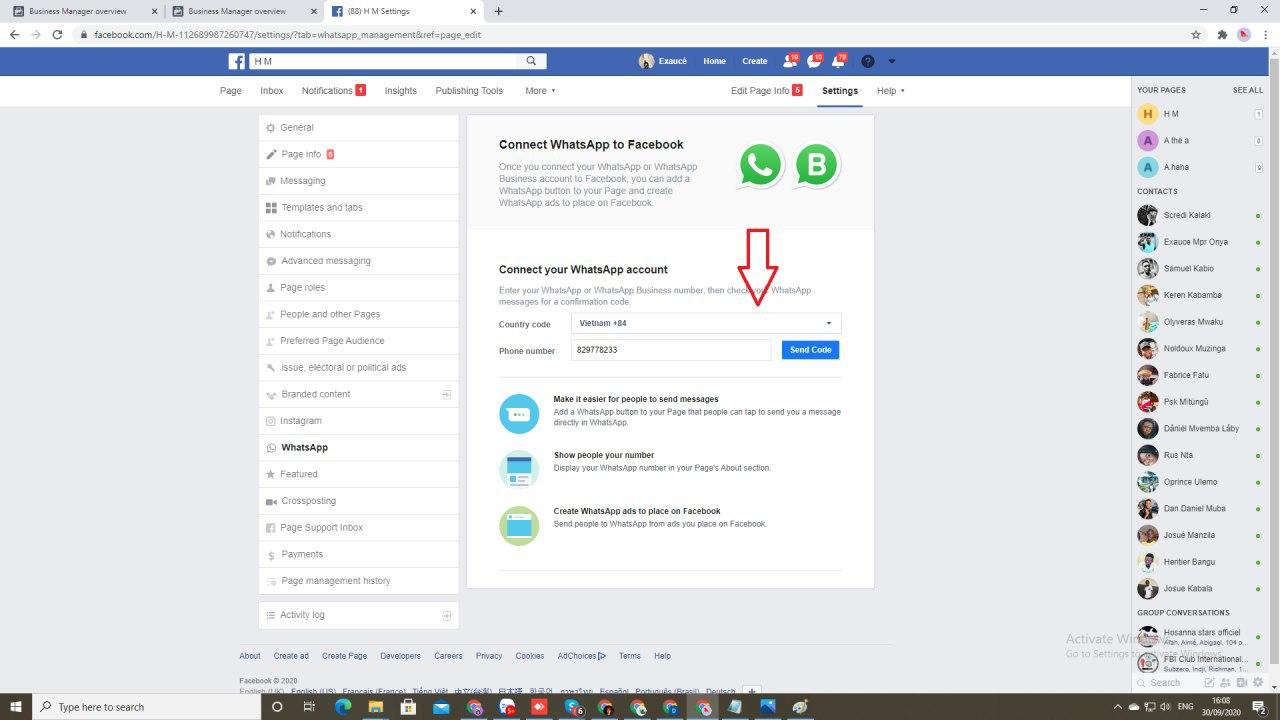Open the Windows Start menu
1280x720 pixels.
point(16,707)
